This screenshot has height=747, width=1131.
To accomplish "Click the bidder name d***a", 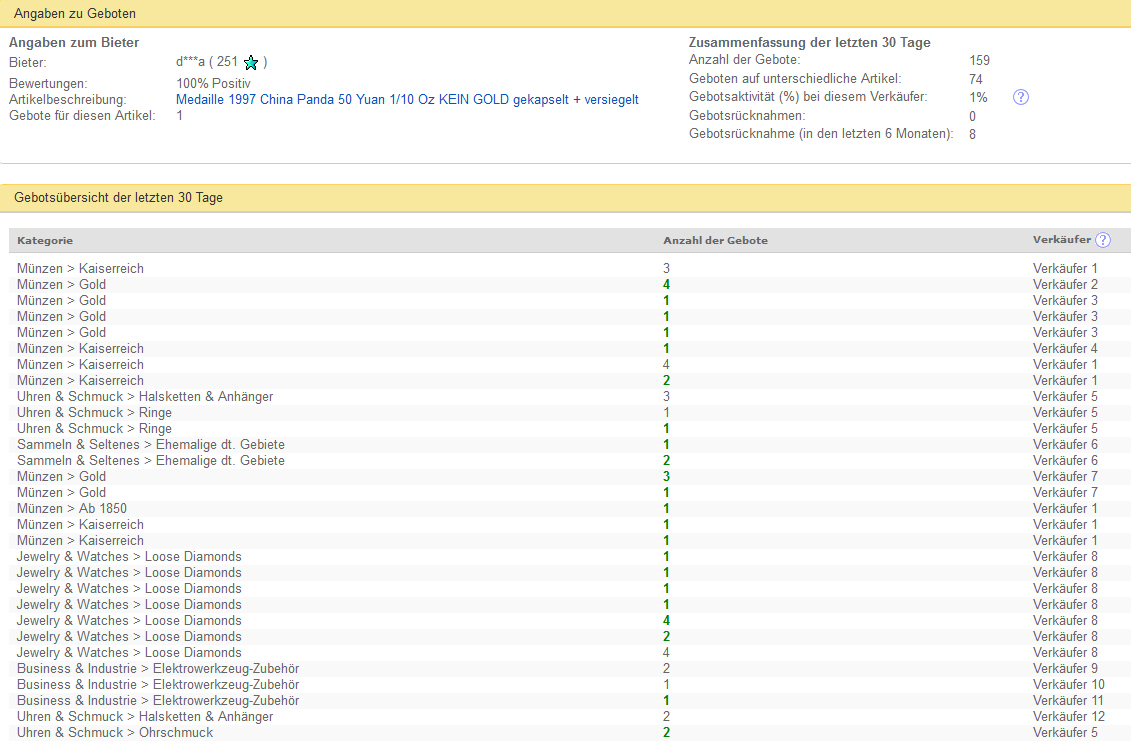I will [190, 62].
